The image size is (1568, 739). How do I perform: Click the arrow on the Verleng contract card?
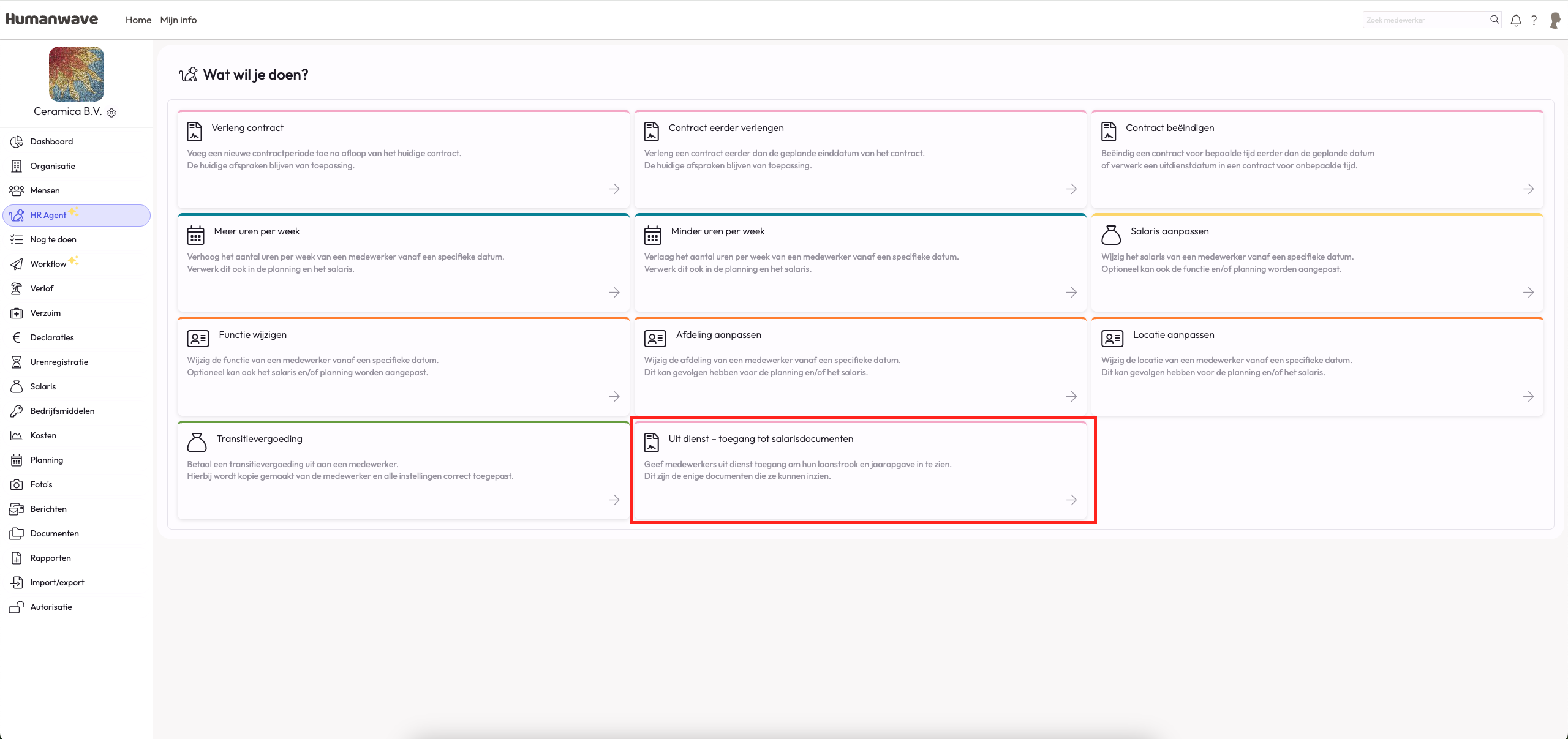614,189
